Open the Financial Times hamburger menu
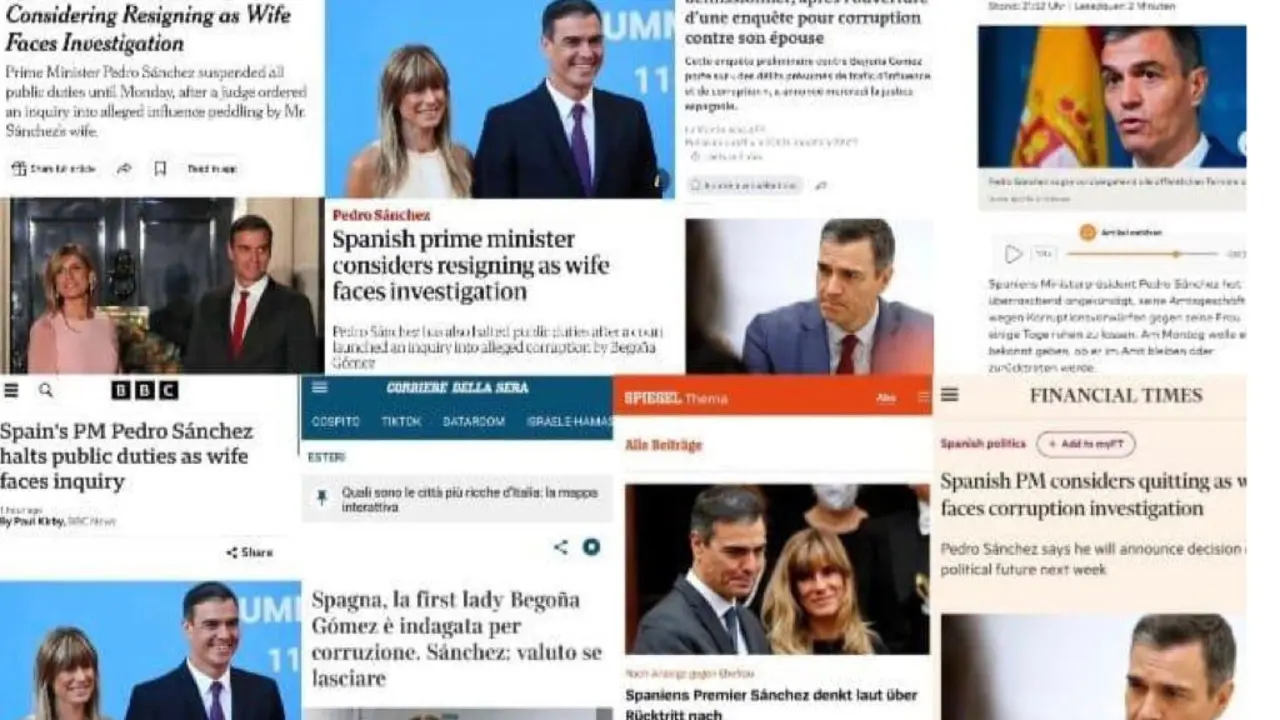The image size is (1280, 720). (x=950, y=395)
